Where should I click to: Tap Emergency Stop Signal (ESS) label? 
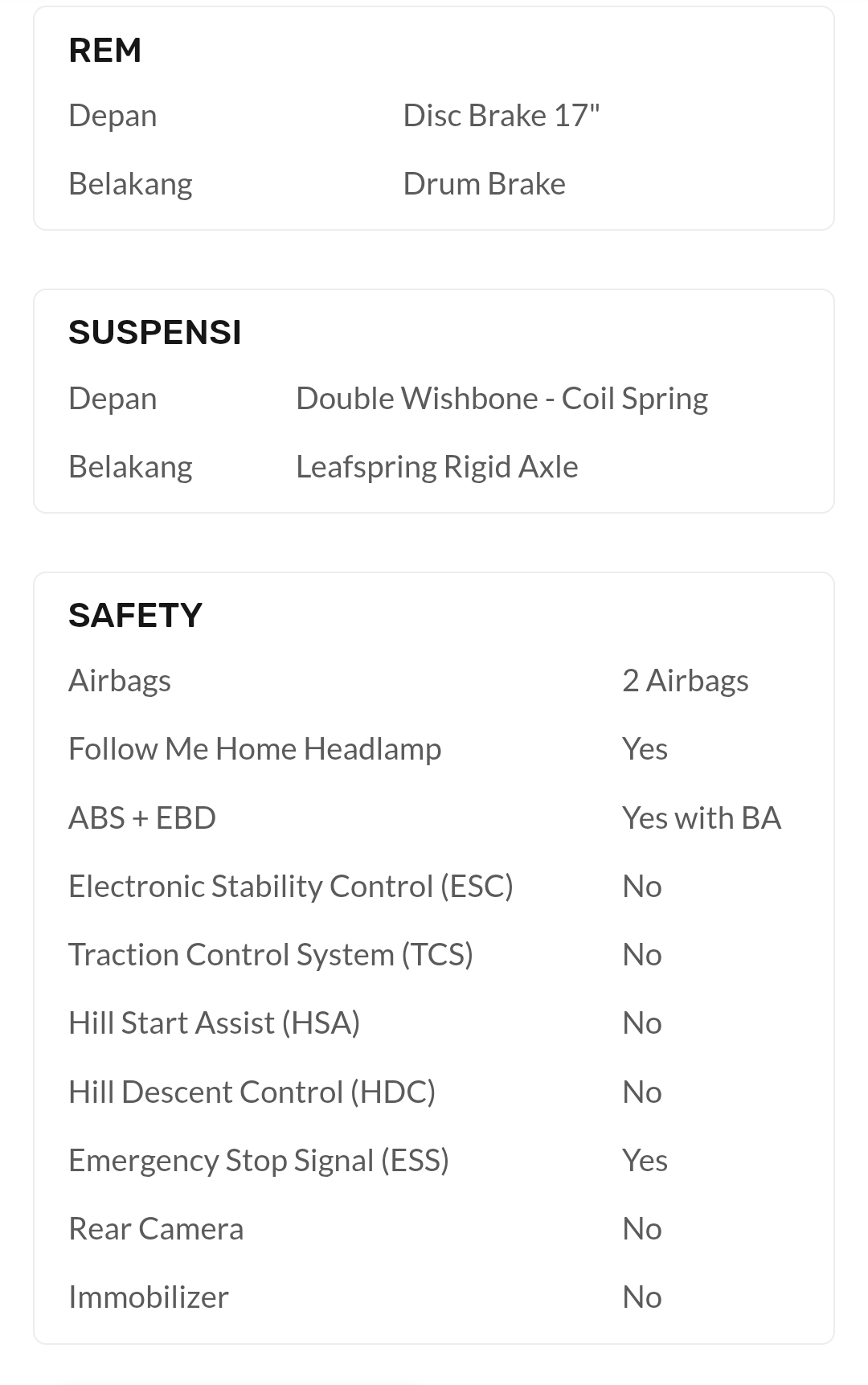pos(258,1161)
